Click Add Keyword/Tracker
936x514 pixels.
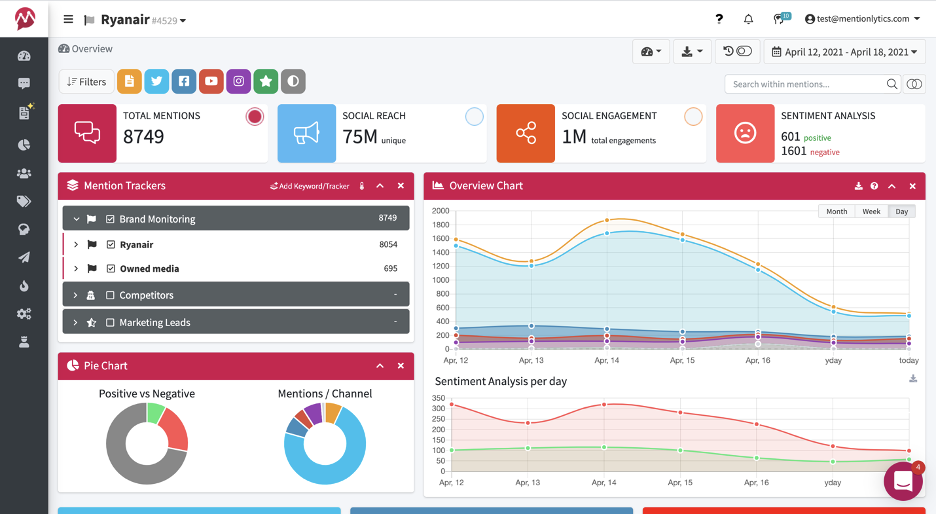pyautogui.click(x=309, y=186)
